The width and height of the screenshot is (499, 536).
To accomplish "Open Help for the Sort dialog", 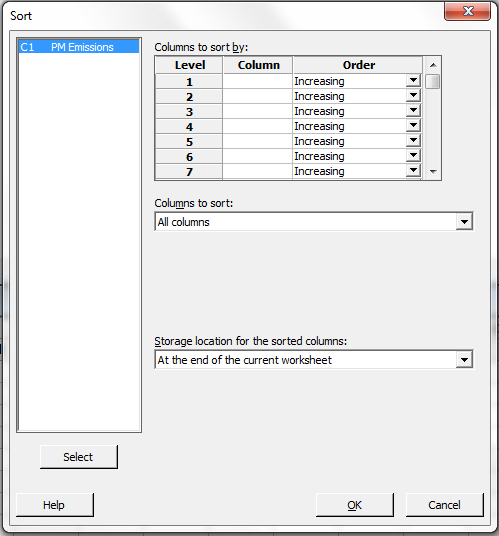I will pyautogui.click(x=55, y=505).
